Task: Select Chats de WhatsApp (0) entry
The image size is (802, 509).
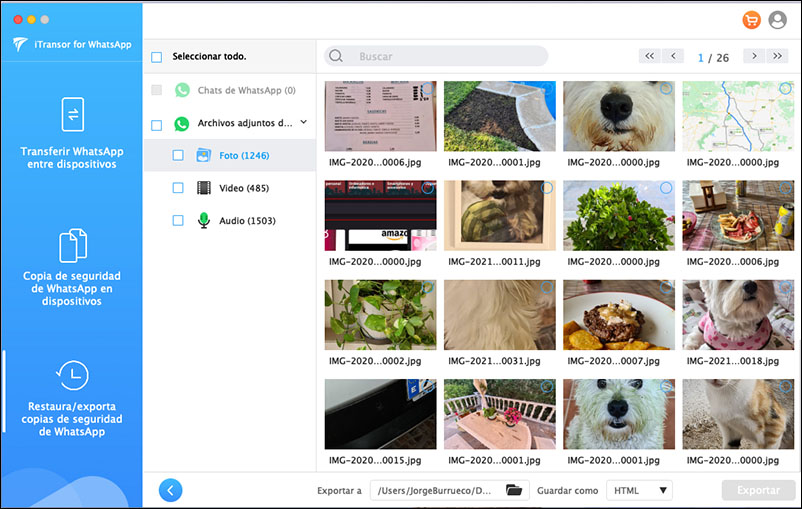Action: point(247,91)
